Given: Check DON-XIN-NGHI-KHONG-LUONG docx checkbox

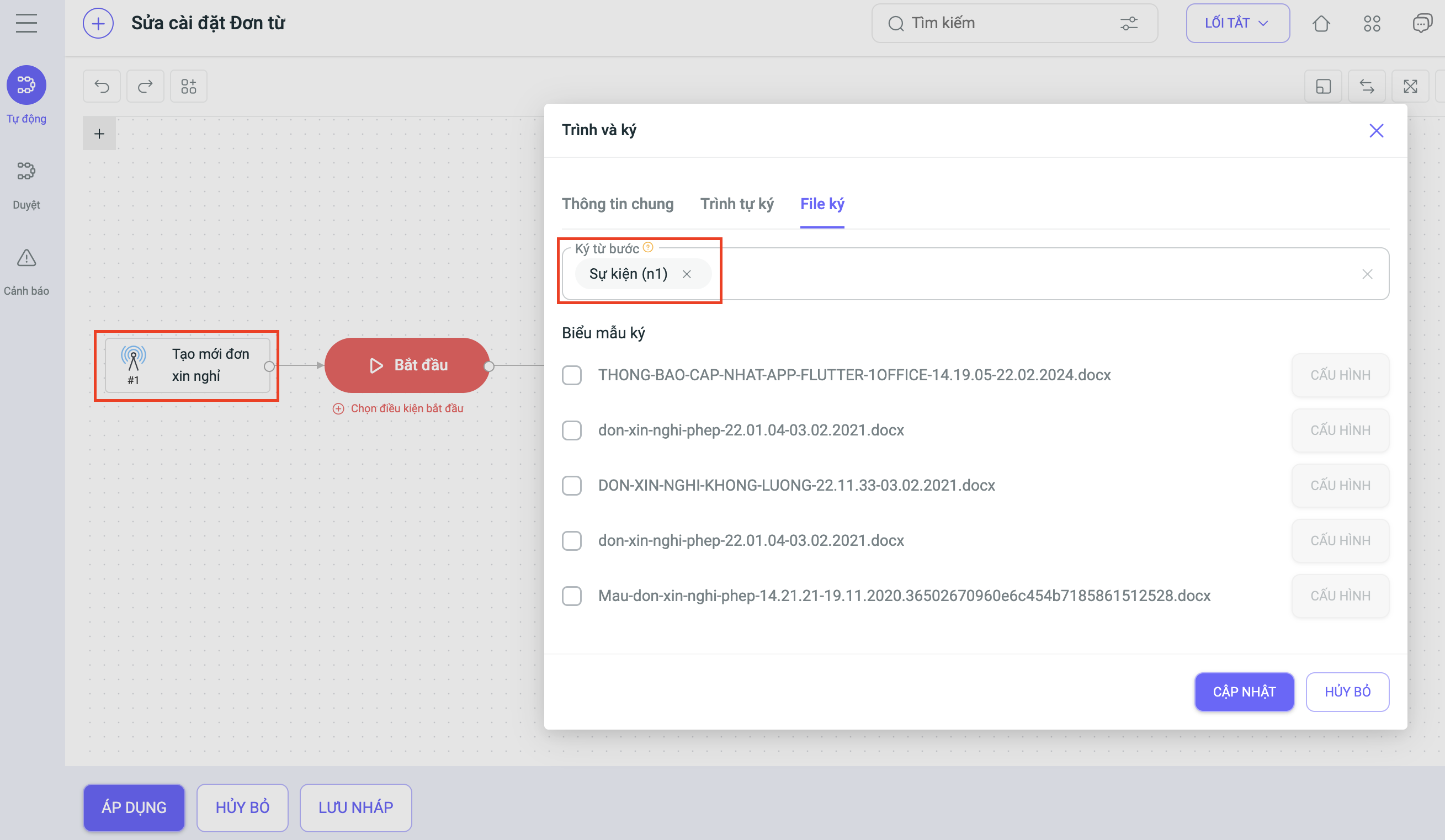Looking at the screenshot, I should pyautogui.click(x=572, y=486).
